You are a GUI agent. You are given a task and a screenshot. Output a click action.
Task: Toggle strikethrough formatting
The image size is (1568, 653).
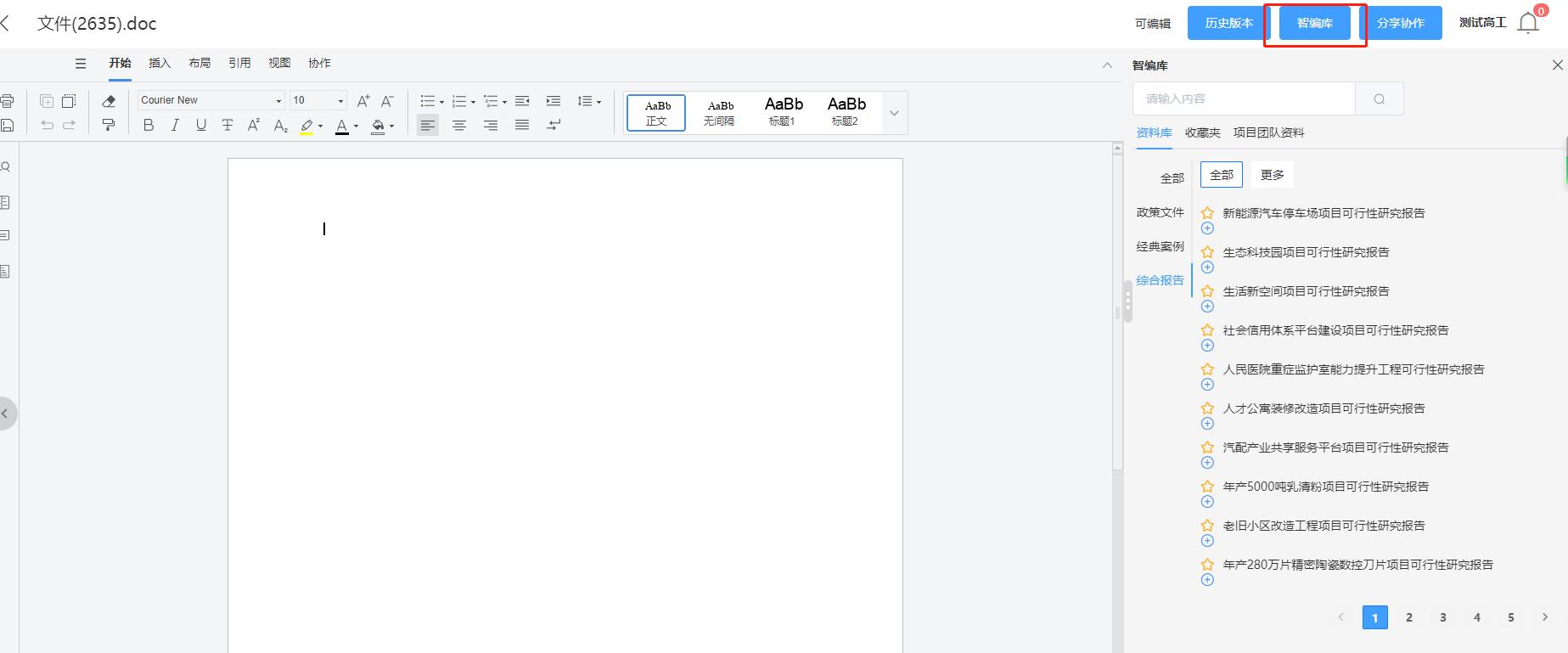228,126
